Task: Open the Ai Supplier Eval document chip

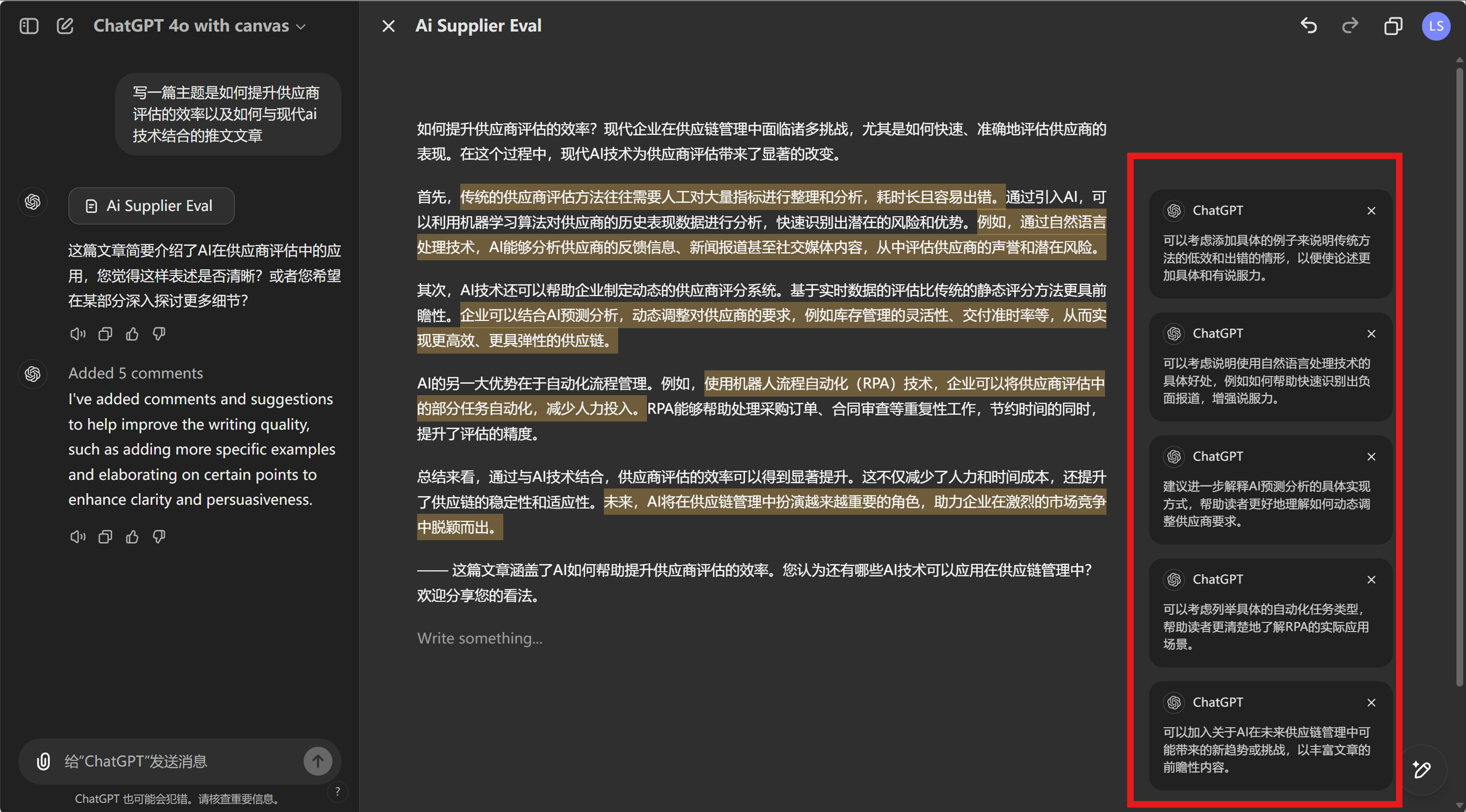Action: click(x=151, y=206)
